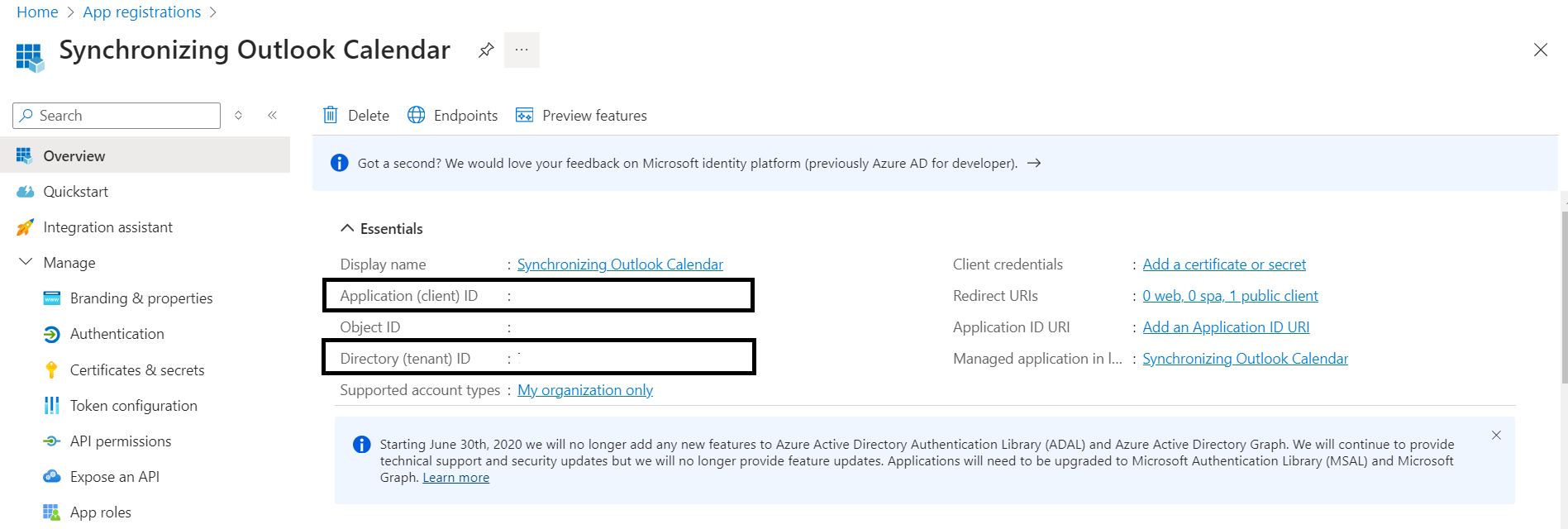Open the Redirect URIs link
Viewport: 1568px width, 529px height.
1229,296
